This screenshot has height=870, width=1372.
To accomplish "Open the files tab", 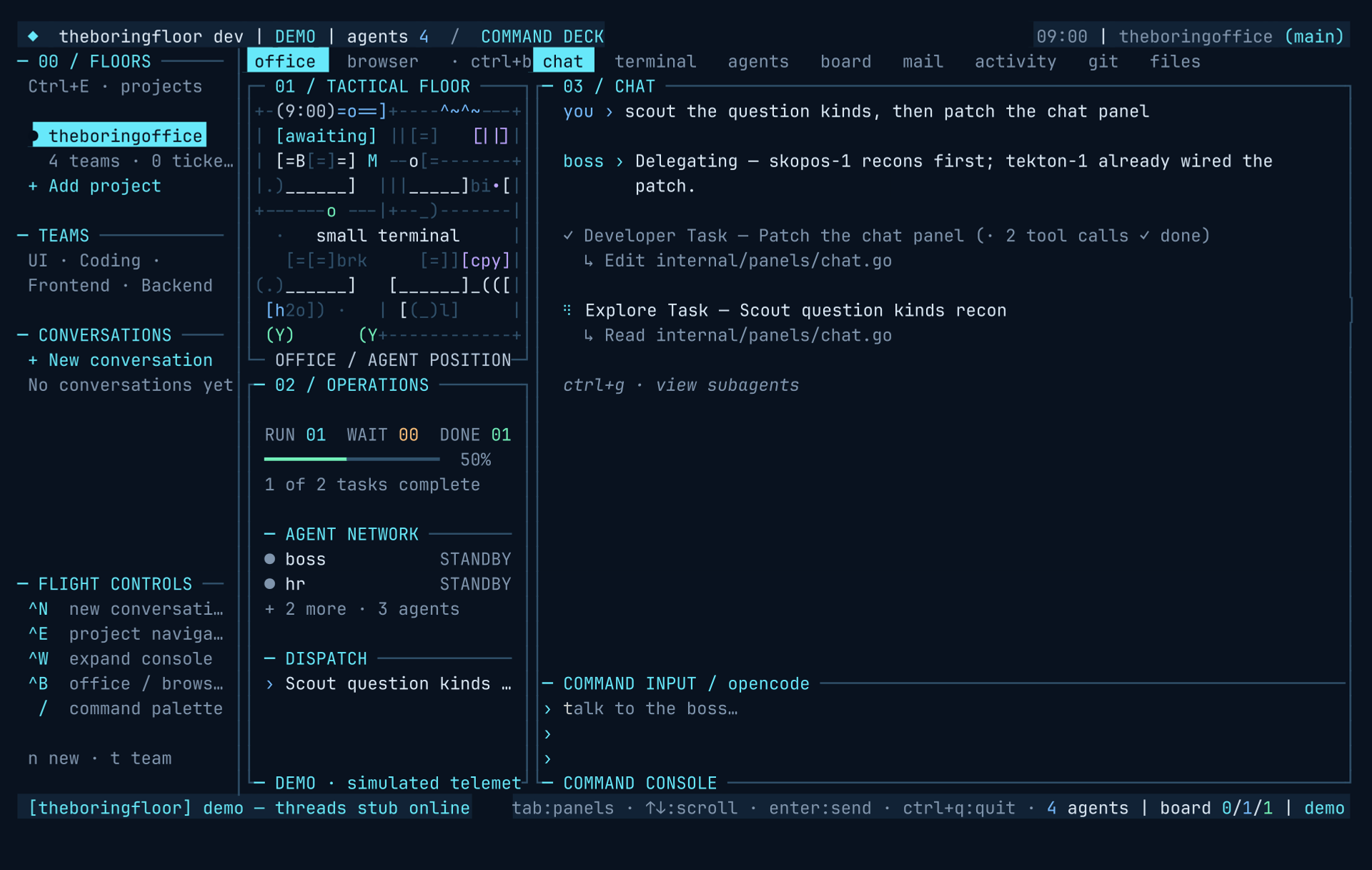I will (x=1175, y=61).
